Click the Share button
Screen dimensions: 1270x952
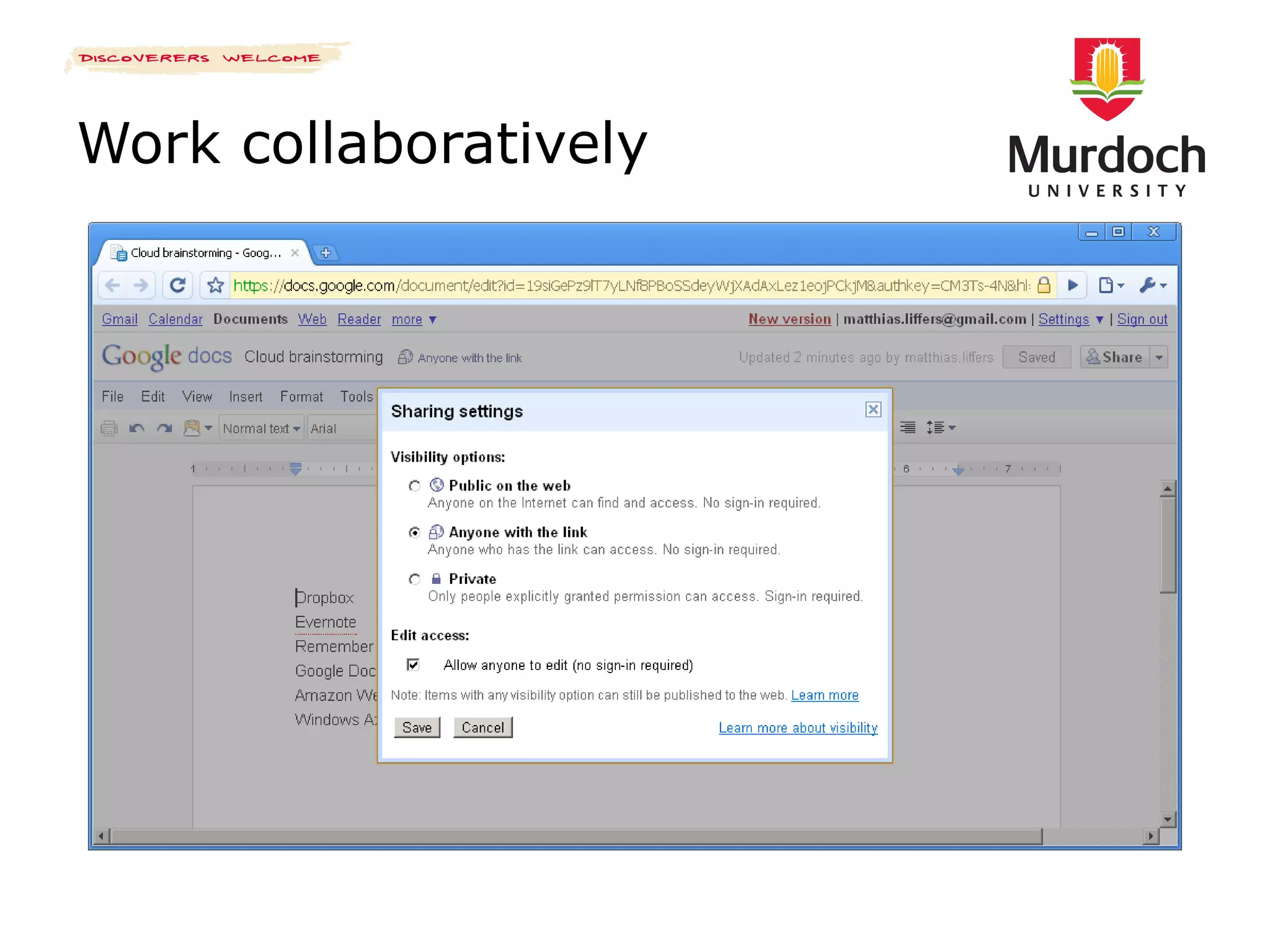point(1115,358)
